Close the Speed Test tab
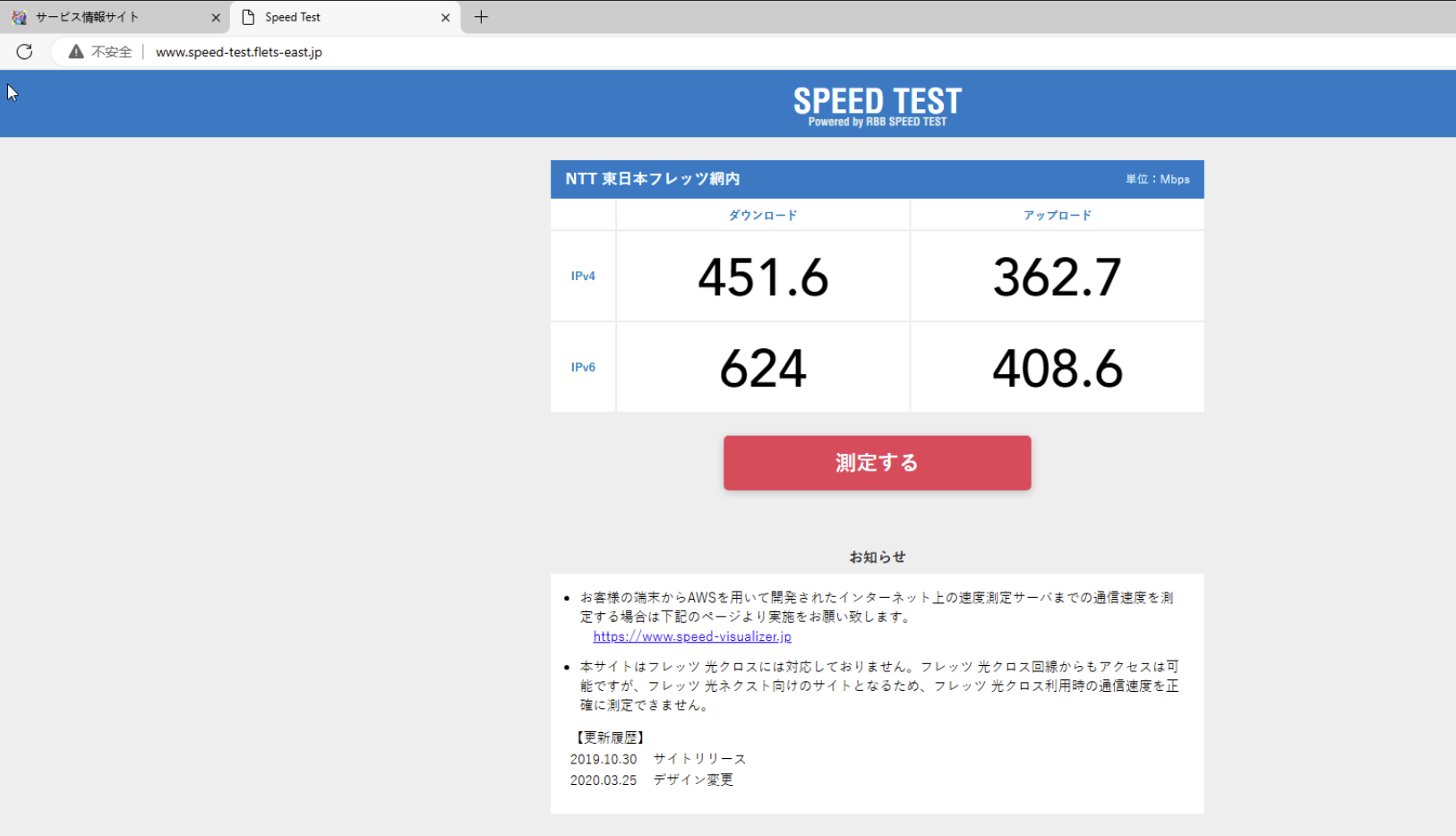 click(x=446, y=17)
